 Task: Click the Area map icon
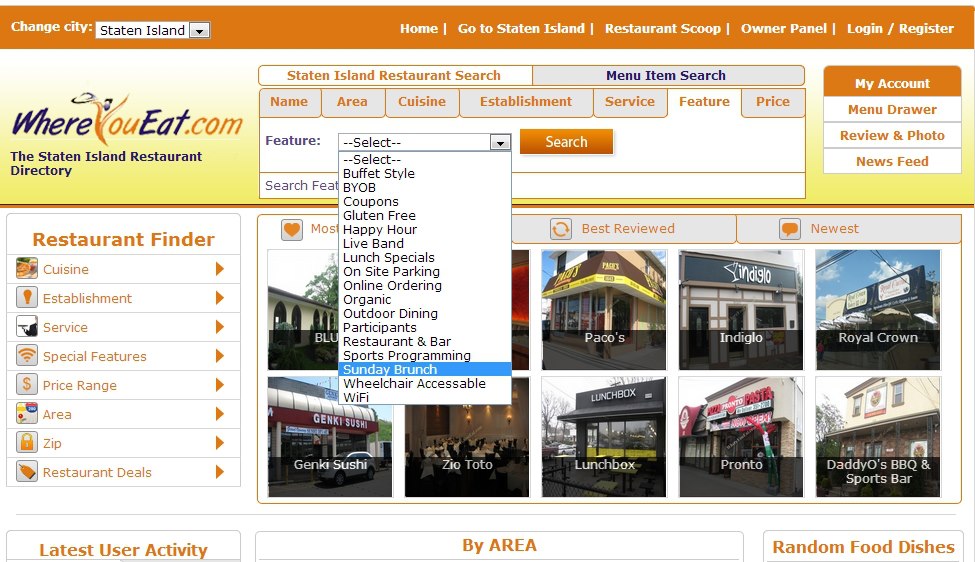[27, 413]
